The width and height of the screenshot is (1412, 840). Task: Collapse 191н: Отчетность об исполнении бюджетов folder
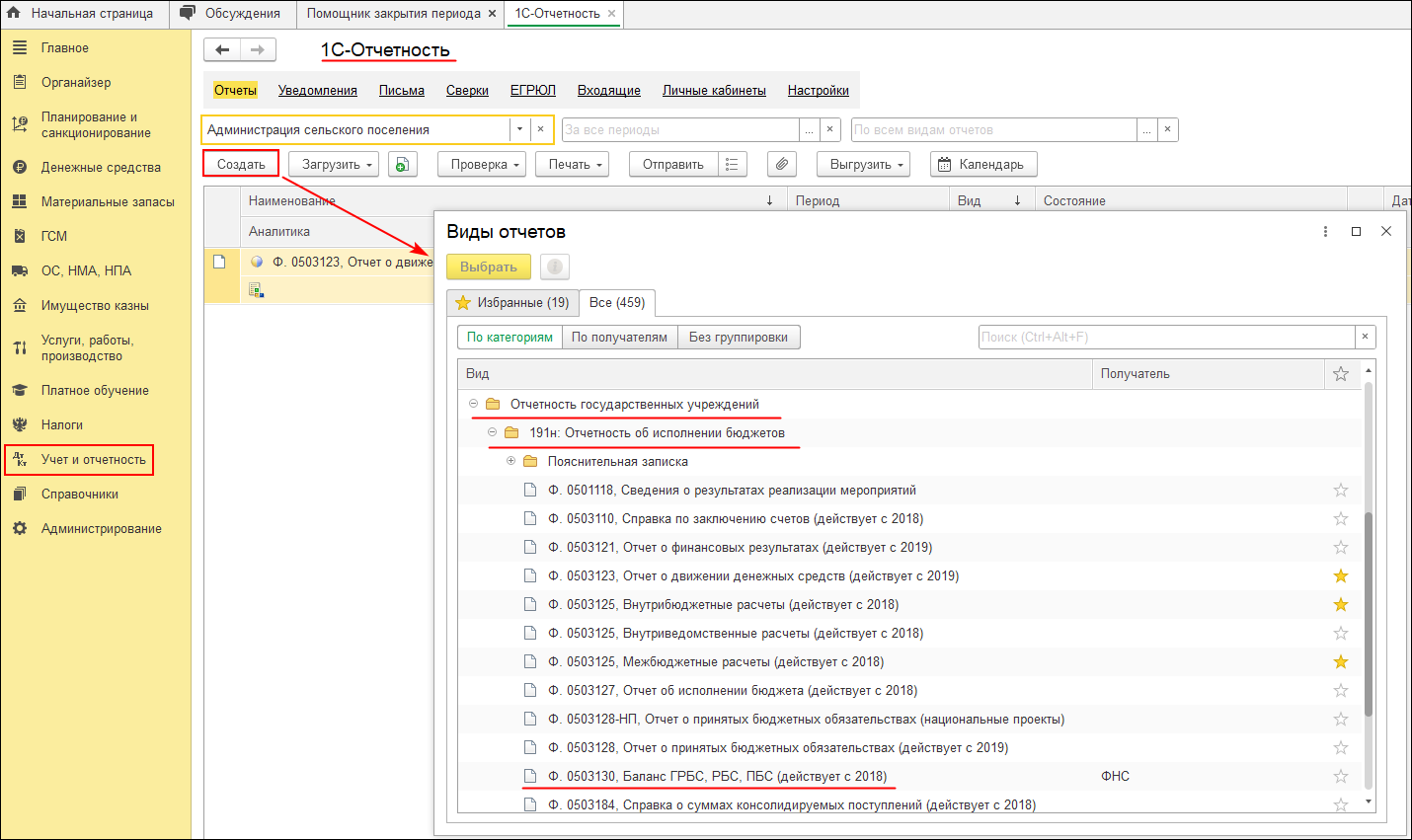tap(492, 432)
